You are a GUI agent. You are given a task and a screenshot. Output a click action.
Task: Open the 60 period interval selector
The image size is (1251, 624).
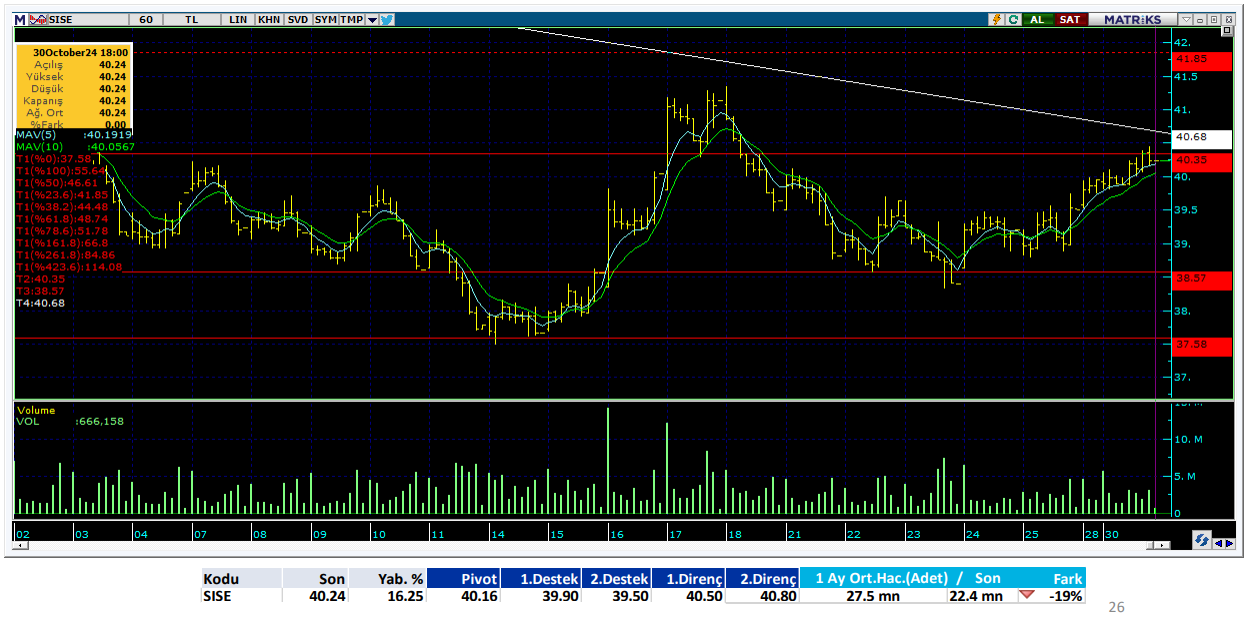(147, 19)
